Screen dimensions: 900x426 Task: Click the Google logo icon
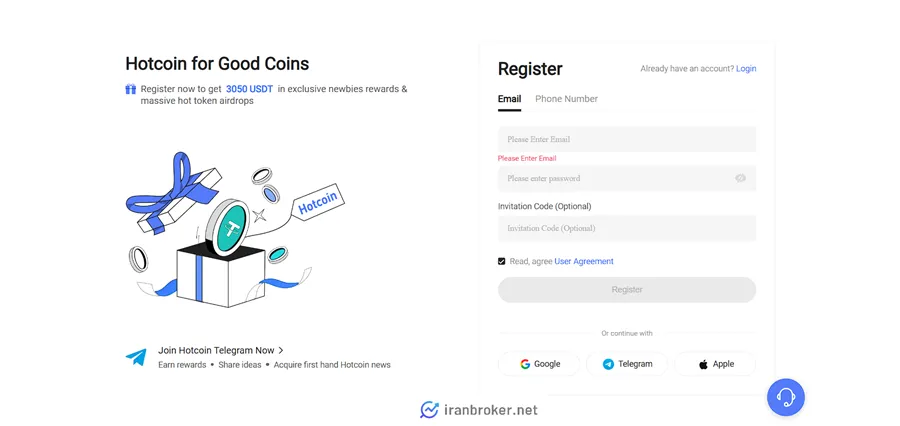525,364
